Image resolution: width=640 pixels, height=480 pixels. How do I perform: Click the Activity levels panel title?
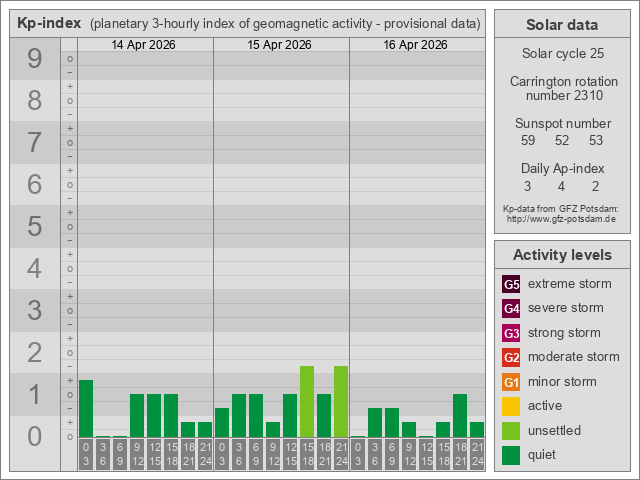pos(561,255)
